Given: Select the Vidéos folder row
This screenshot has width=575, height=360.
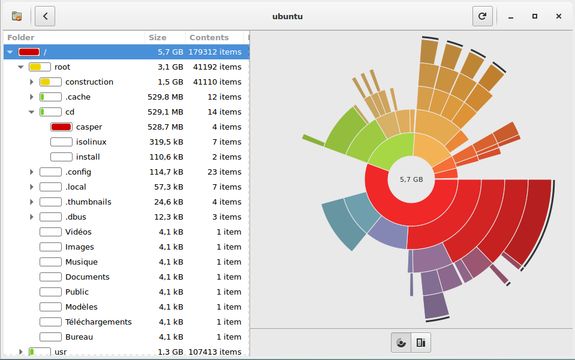Looking at the screenshot, I should [126, 232].
